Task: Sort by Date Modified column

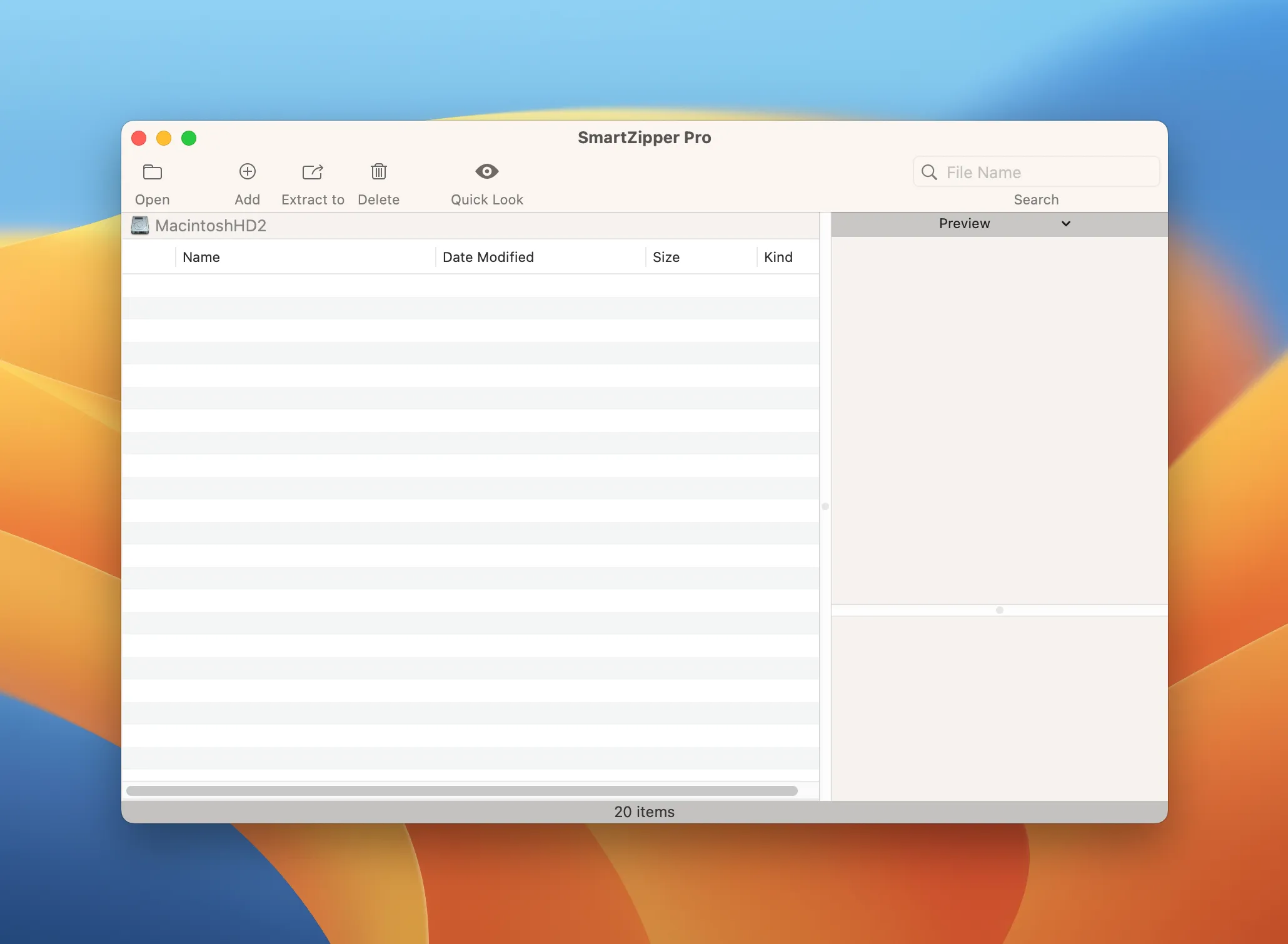Action: pos(488,257)
